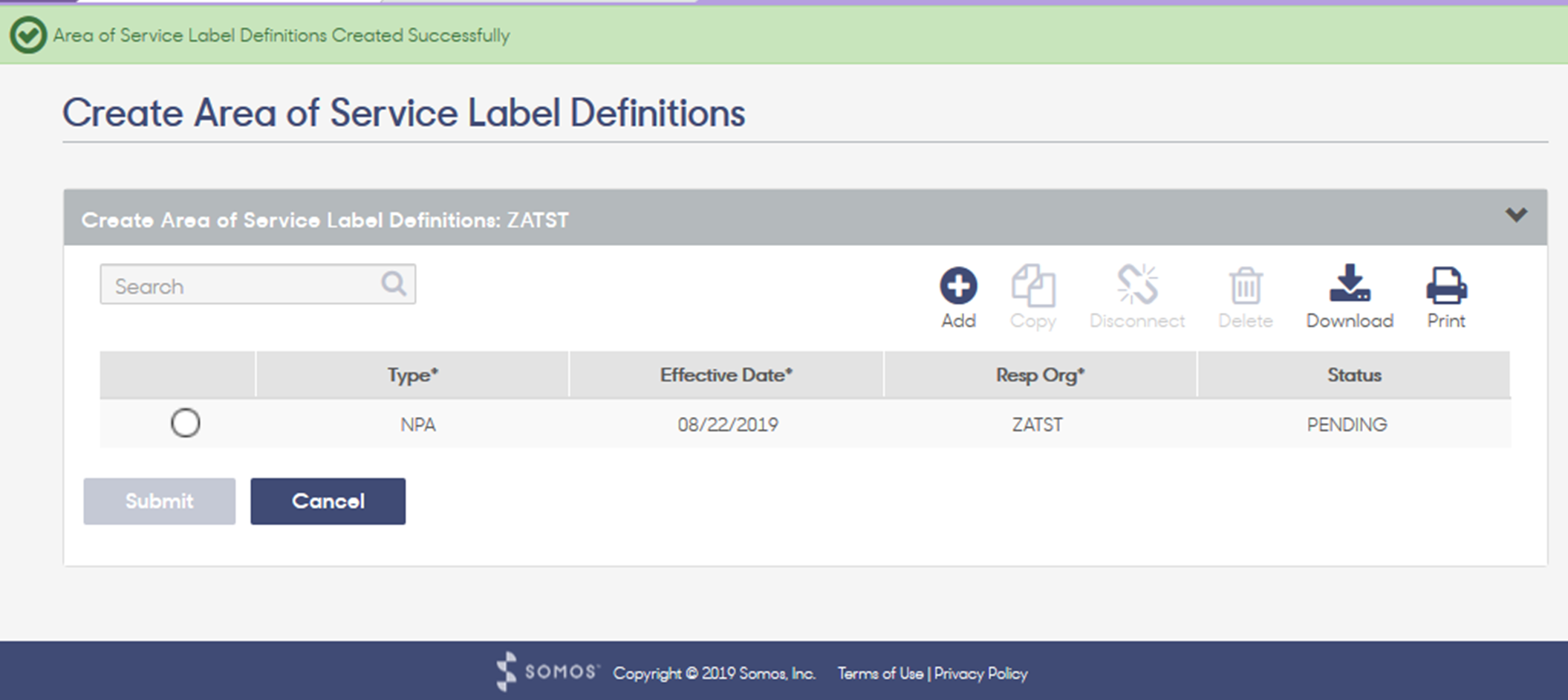Click the Somos logo in footer

pyautogui.click(x=547, y=672)
